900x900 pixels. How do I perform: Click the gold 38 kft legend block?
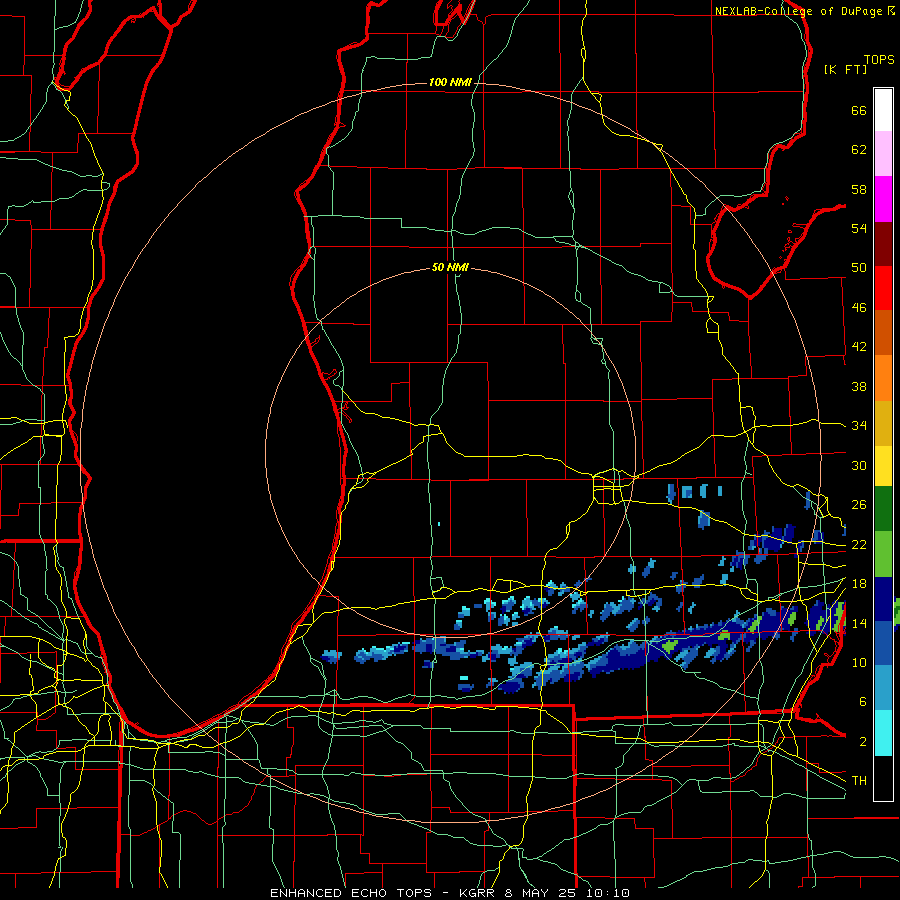[883, 423]
